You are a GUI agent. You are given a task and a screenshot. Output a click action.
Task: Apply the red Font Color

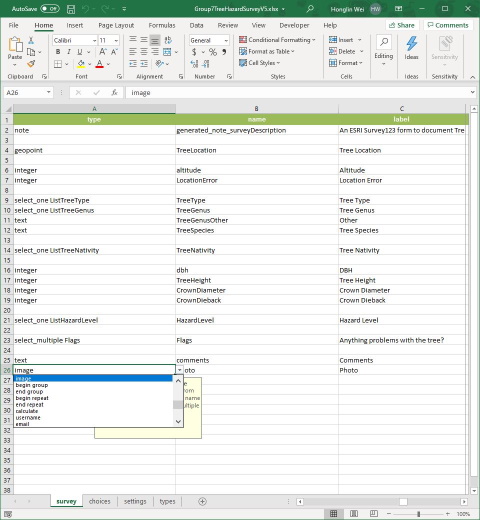[99, 64]
